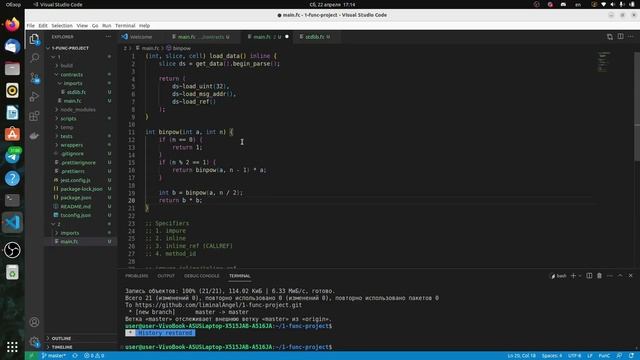
Task: Open the Extensions view in the activity bar
Action: tap(34, 116)
